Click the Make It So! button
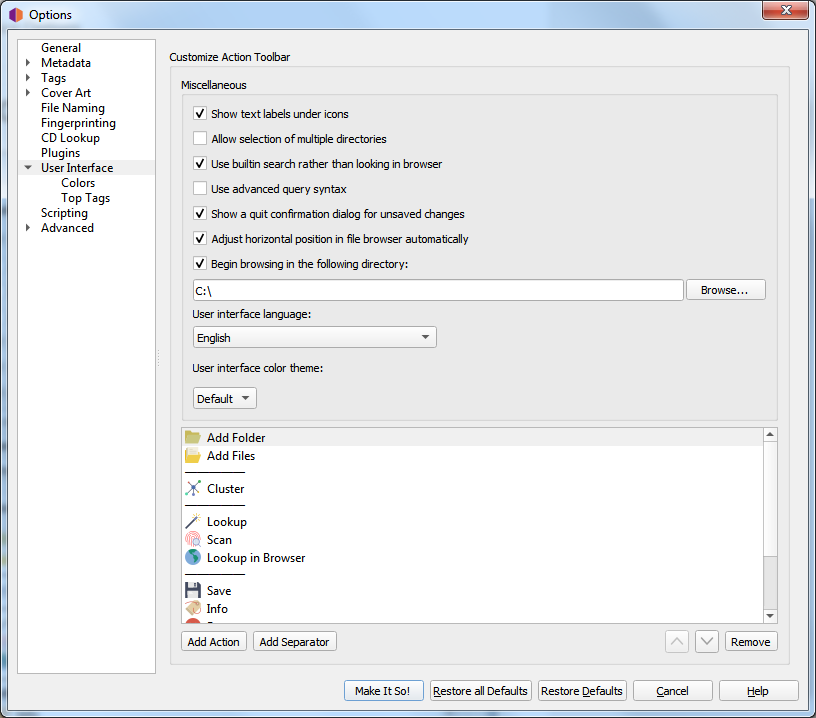This screenshot has height=718, width=816. coord(383,691)
